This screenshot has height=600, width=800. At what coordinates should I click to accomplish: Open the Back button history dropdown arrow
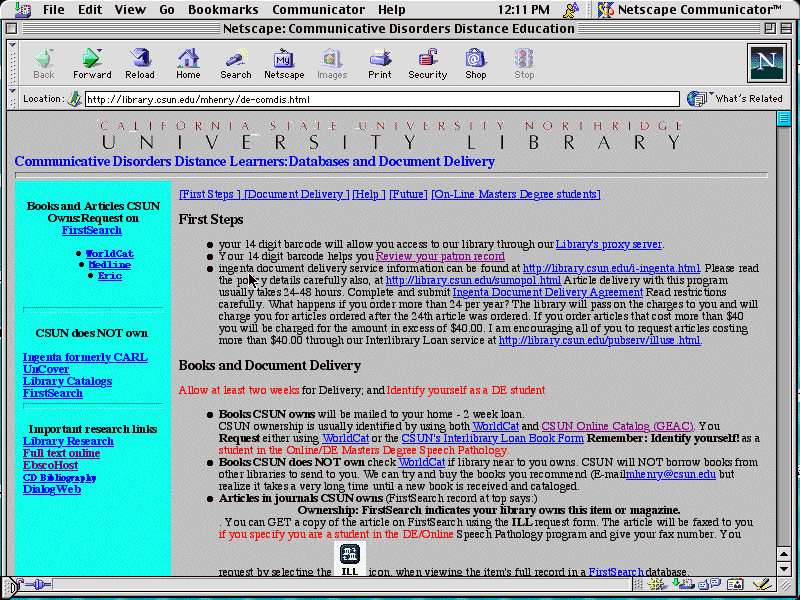pyautogui.click(x=52, y=51)
